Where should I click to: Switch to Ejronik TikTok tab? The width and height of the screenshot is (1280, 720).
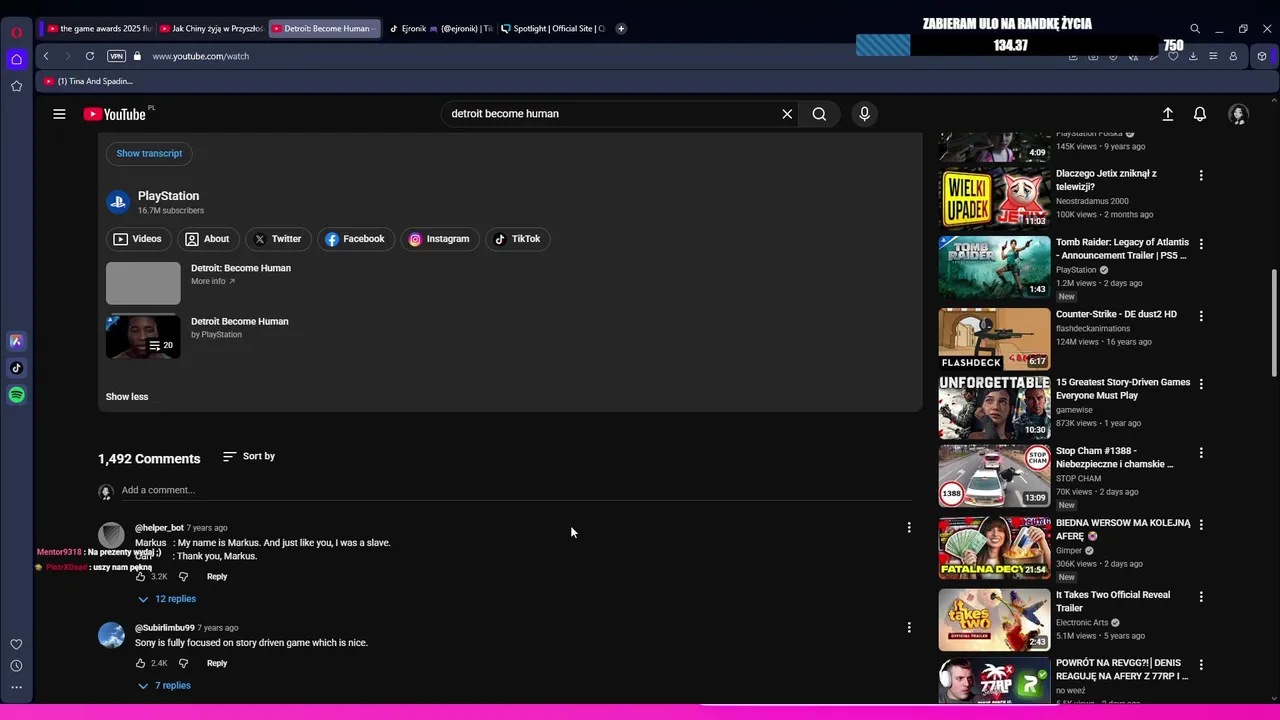point(440,28)
